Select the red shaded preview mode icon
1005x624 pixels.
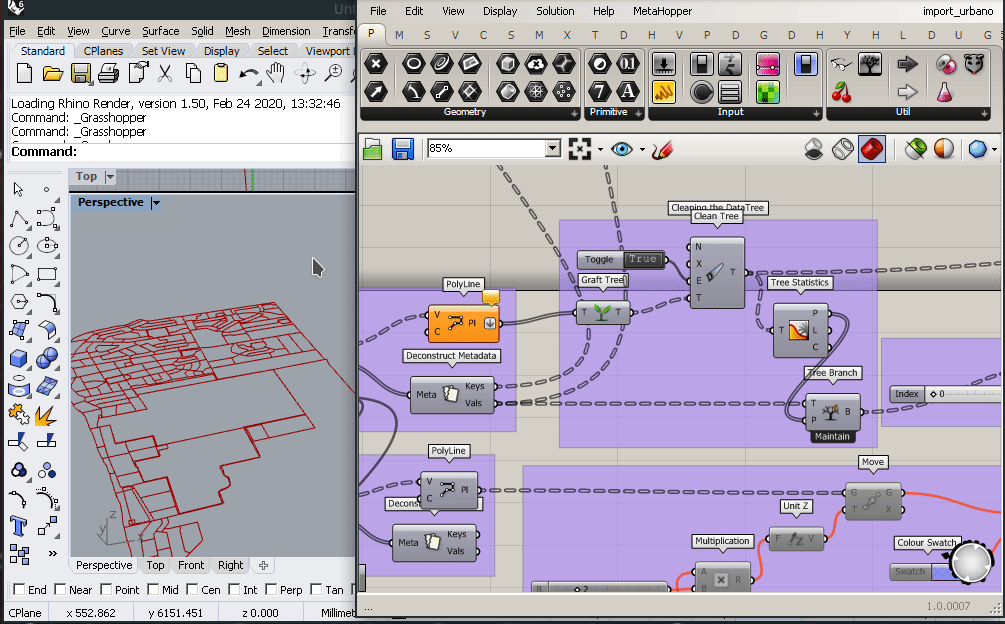[872, 150]
